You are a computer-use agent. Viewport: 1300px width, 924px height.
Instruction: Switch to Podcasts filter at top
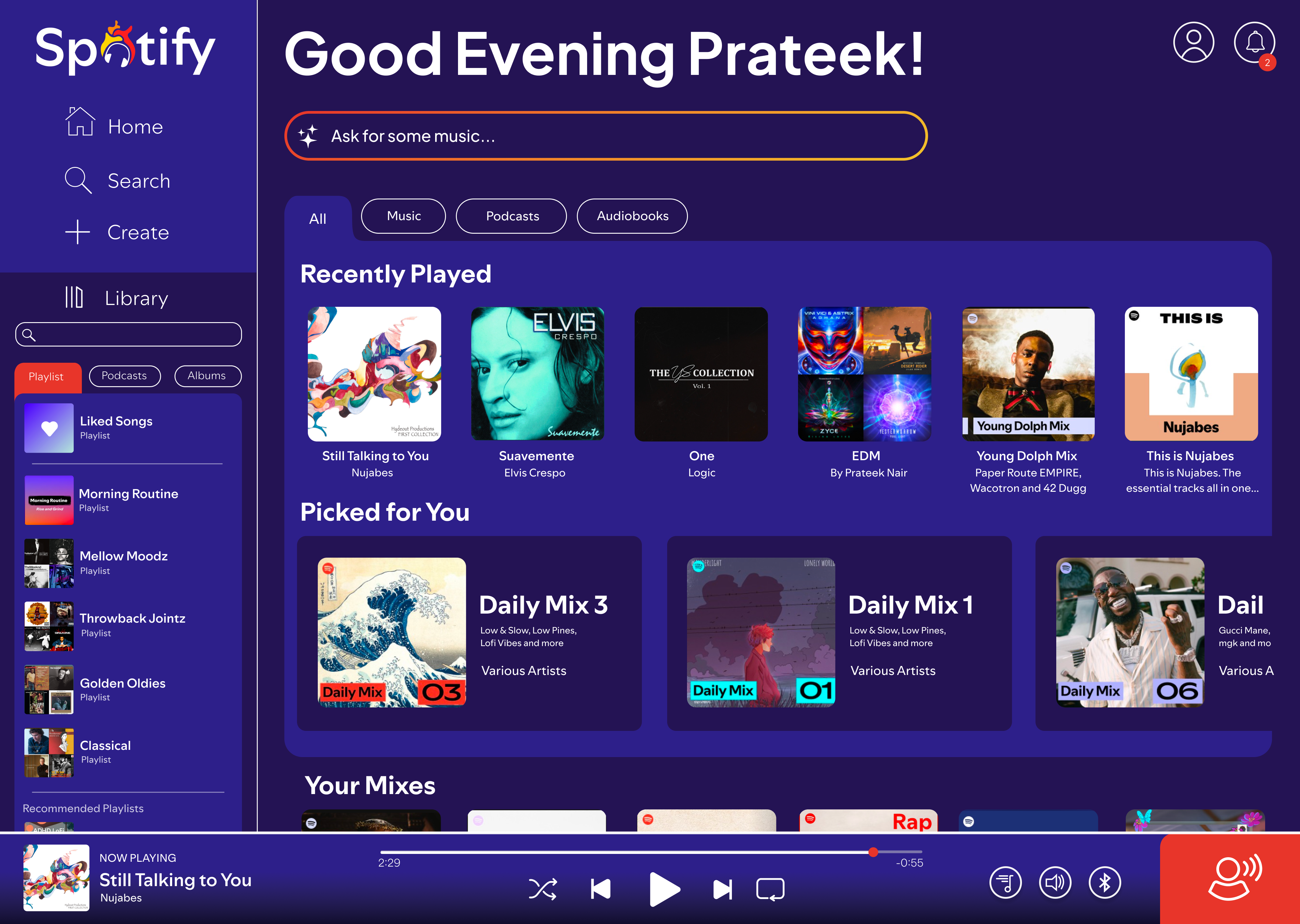pos(512,216)
